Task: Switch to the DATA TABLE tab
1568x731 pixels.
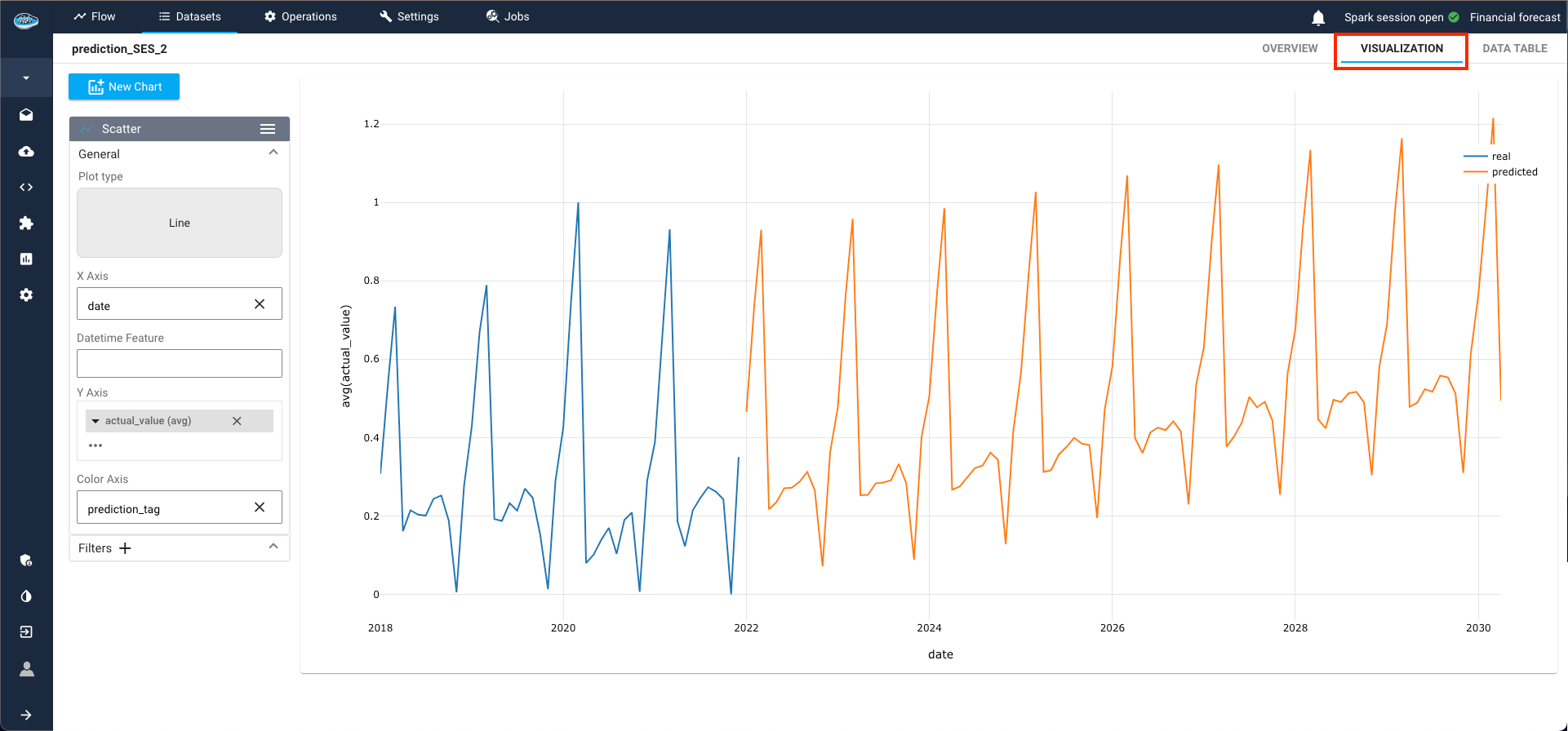Action: click(1514, 48)
